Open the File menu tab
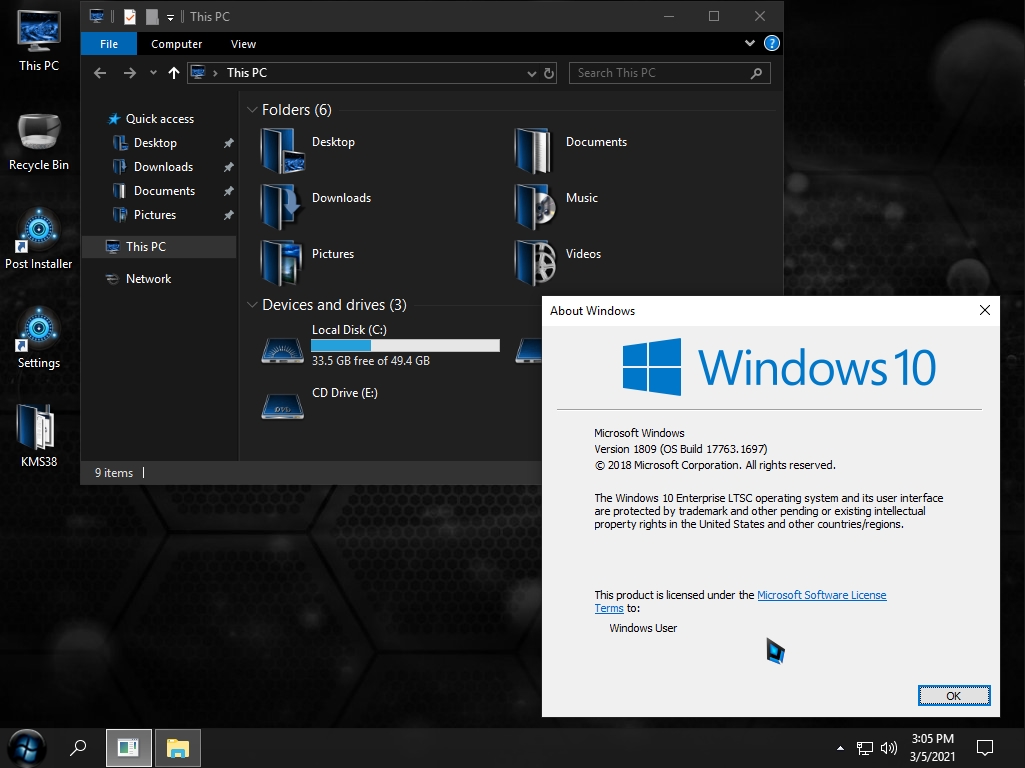 point(109,44)
